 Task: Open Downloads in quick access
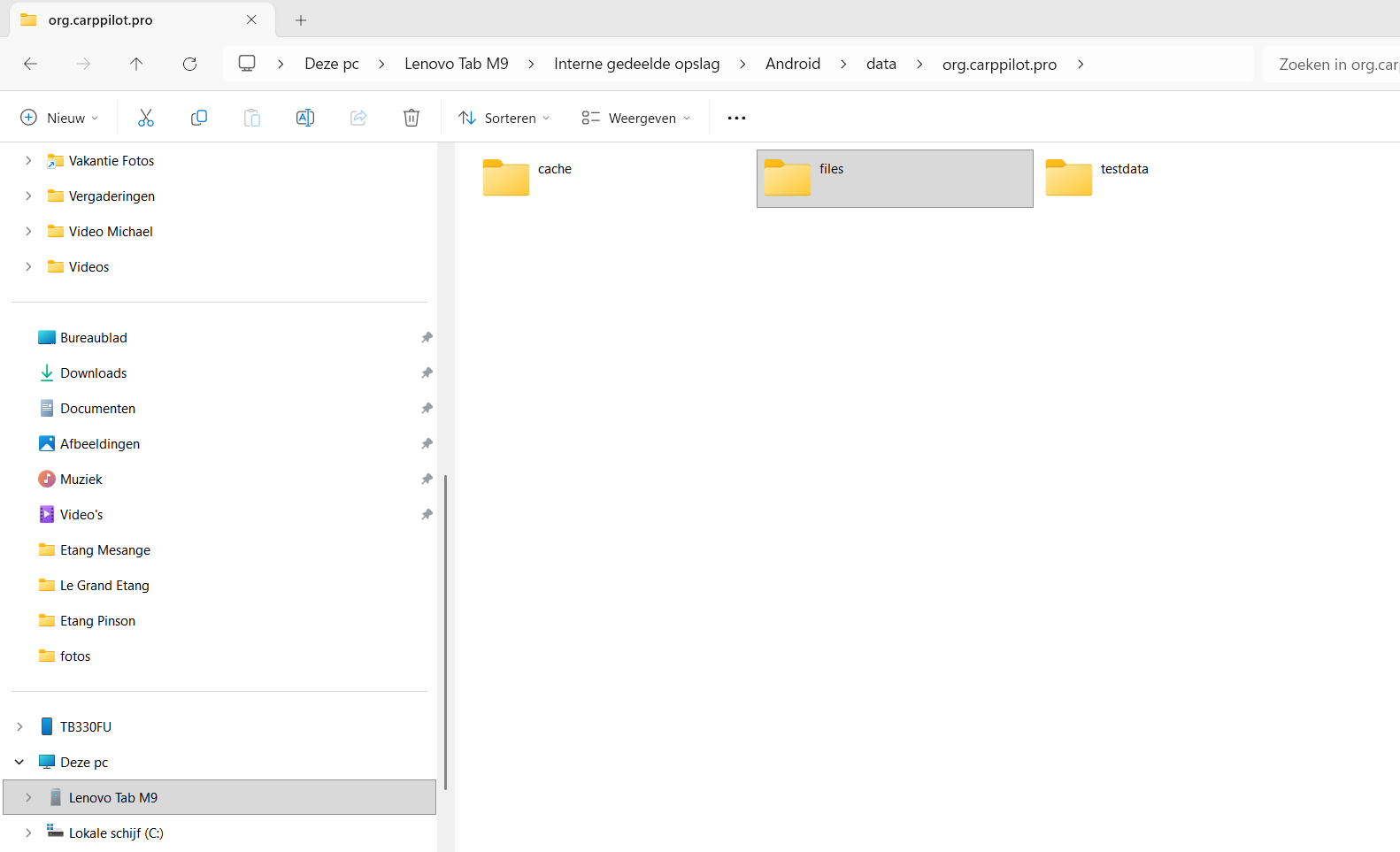pos(93,372)
